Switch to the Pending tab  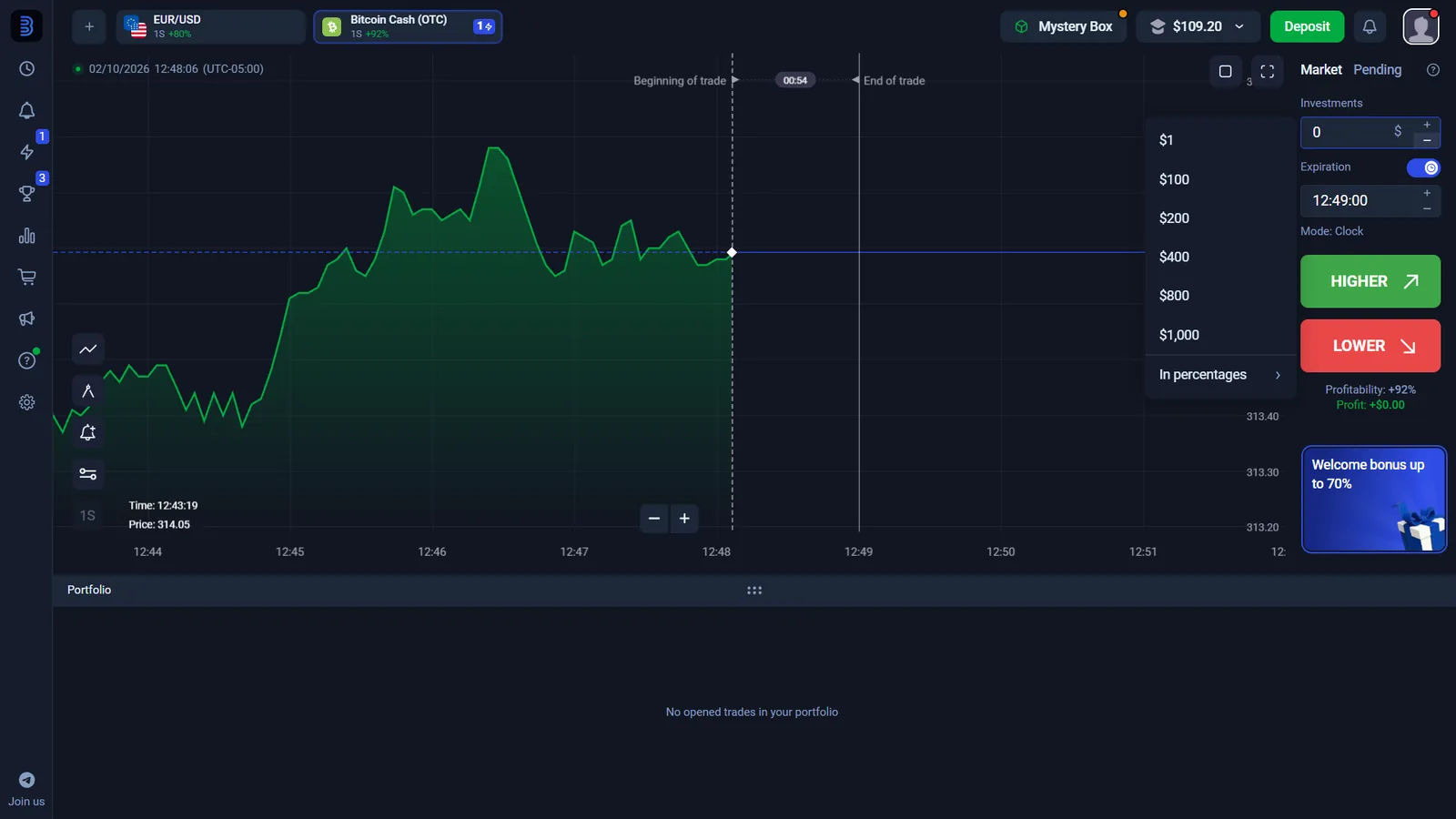tap(1377, 70)
